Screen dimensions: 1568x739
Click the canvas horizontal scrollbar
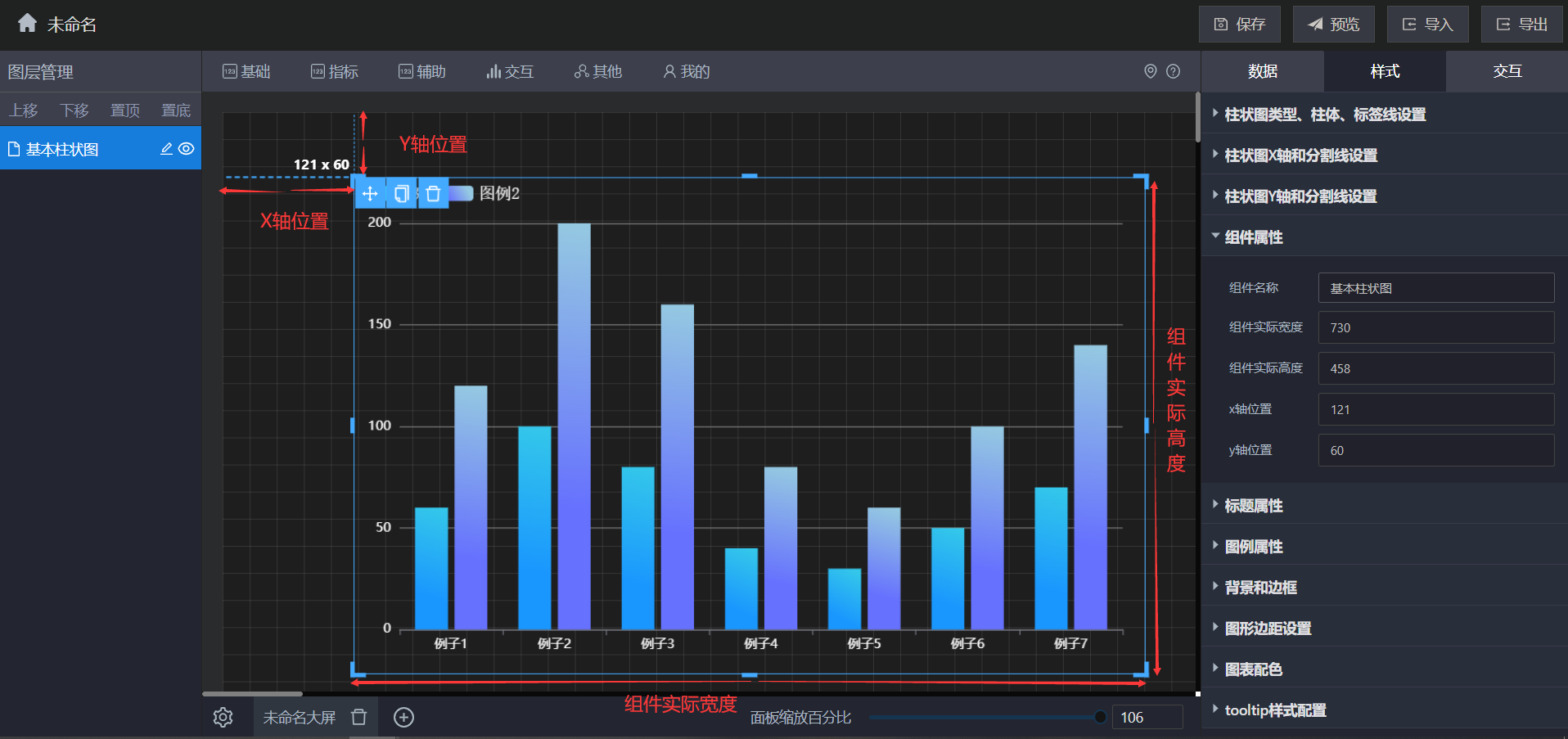[x=252, y=693]
